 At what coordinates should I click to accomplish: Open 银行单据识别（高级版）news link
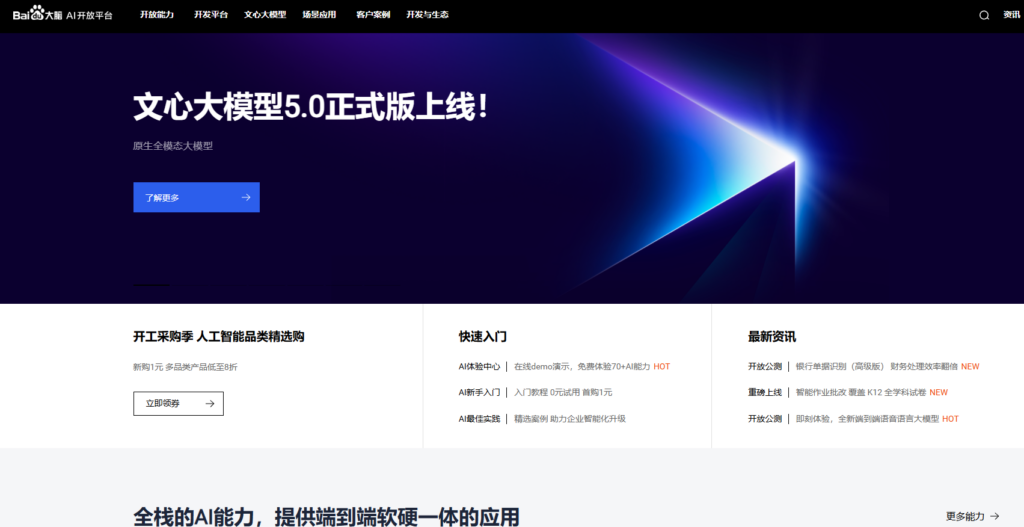(876, 366)
